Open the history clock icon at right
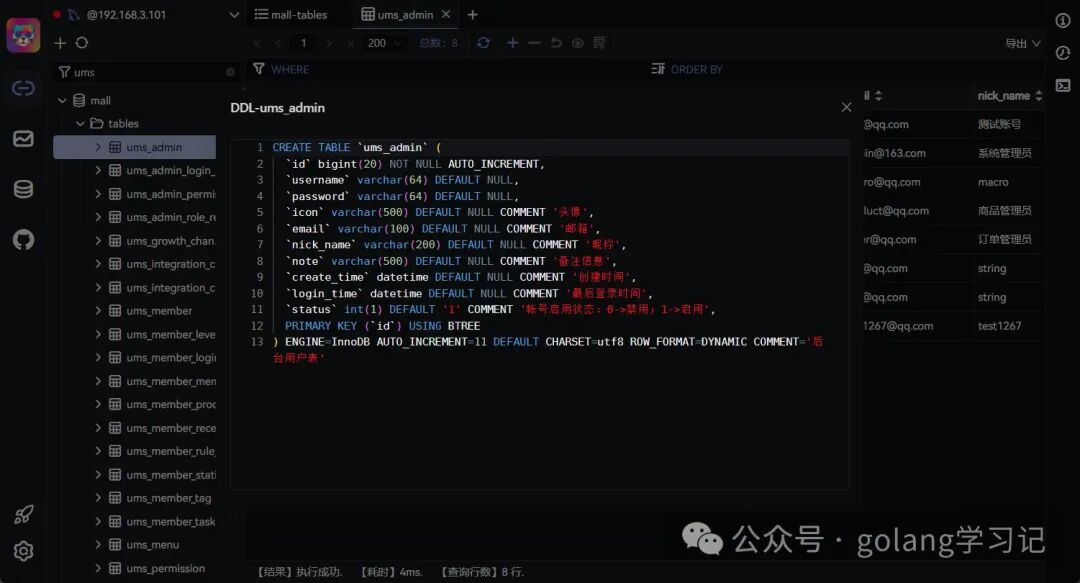Viewport: 1080px width, 583px height. click(1063, 53)
